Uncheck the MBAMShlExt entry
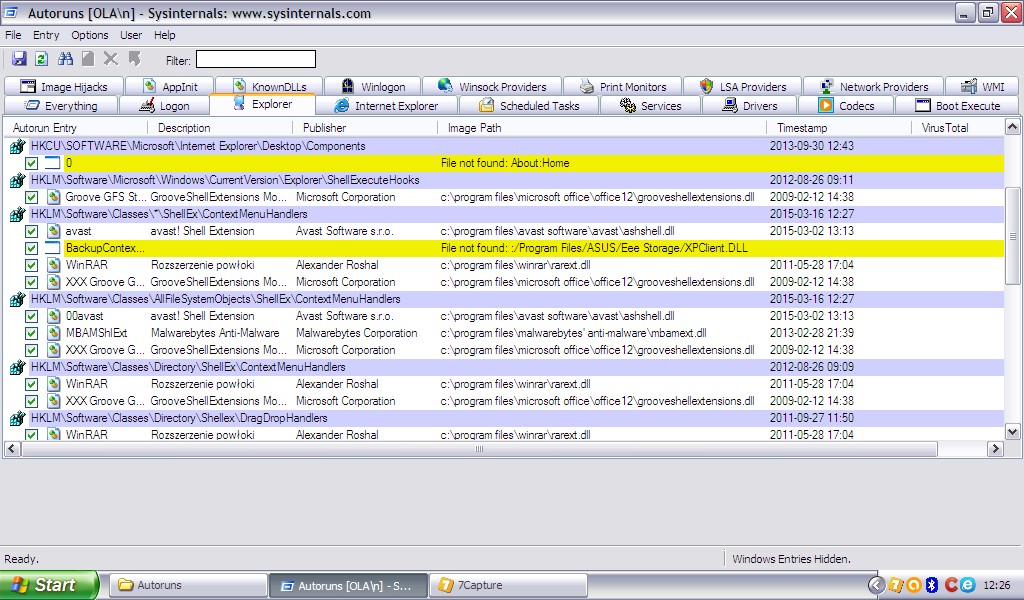 point(31,333)
